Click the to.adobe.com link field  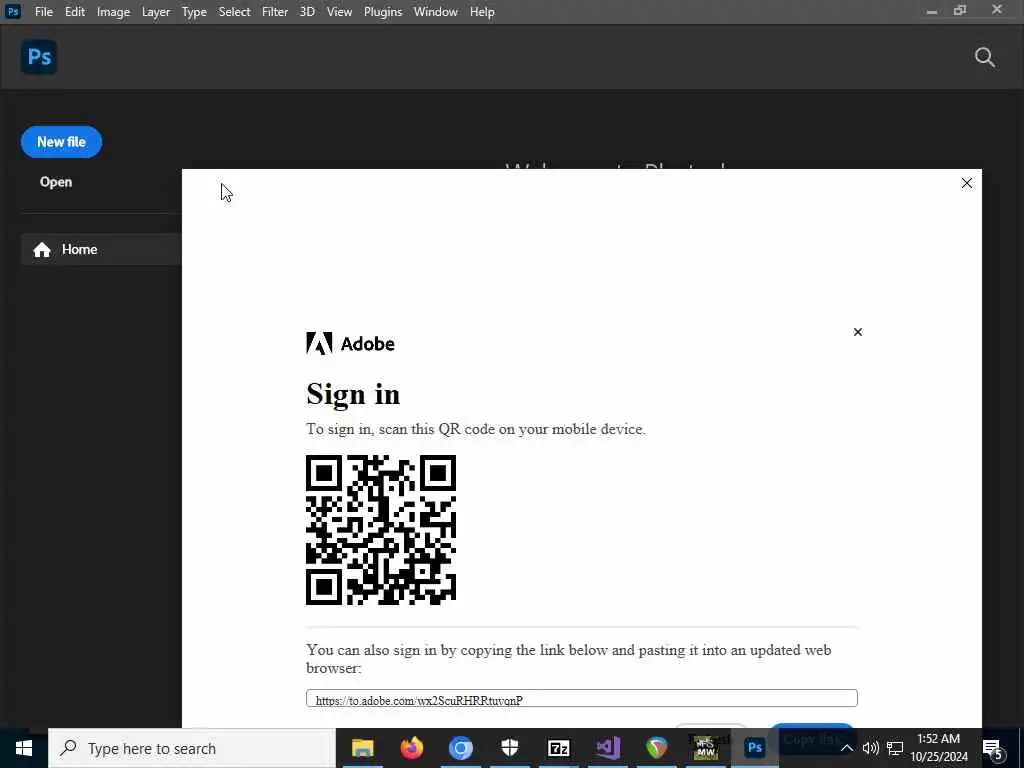[581, 698]
